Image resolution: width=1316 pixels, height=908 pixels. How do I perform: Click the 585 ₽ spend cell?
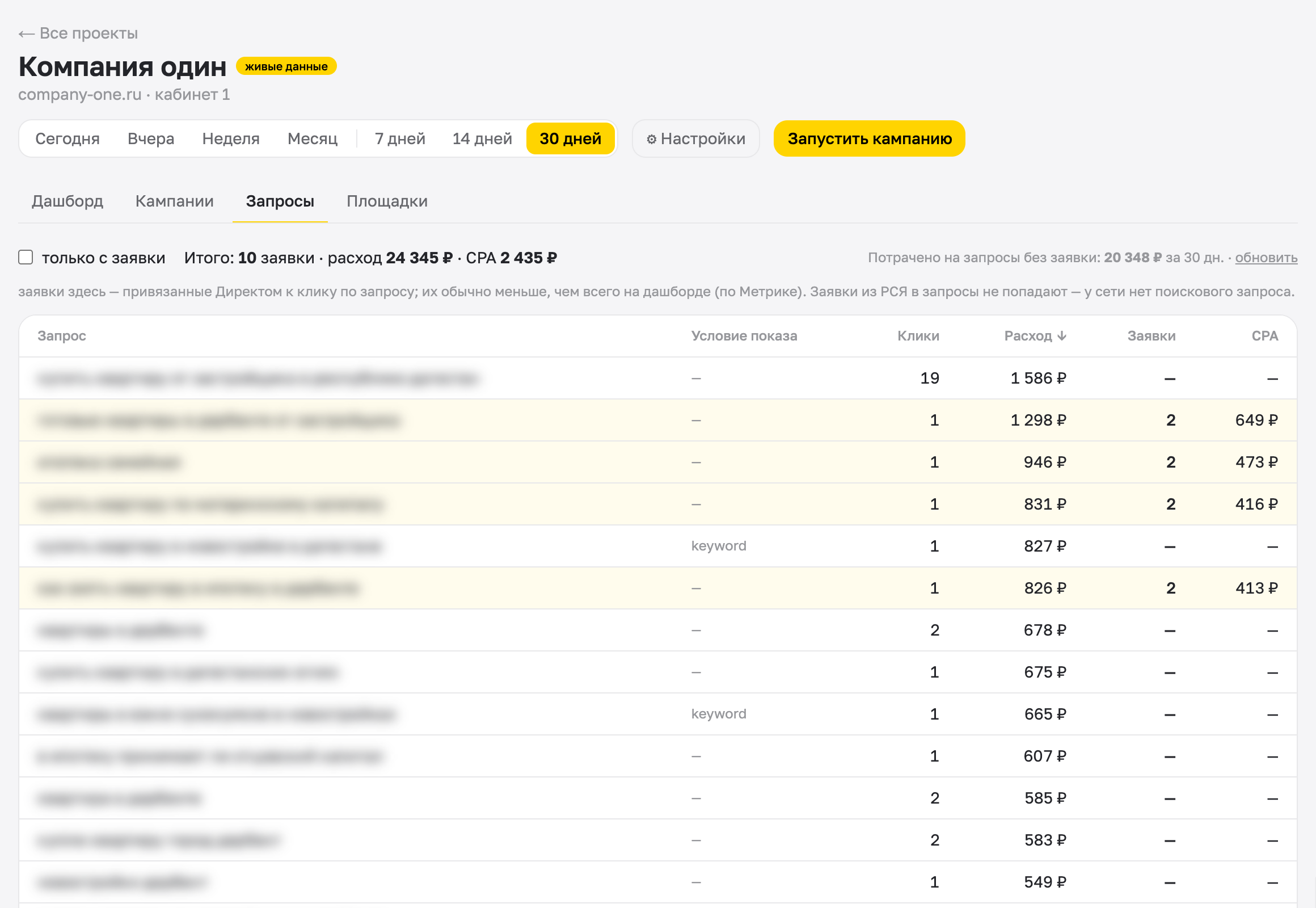click(x=1045, y=798)
